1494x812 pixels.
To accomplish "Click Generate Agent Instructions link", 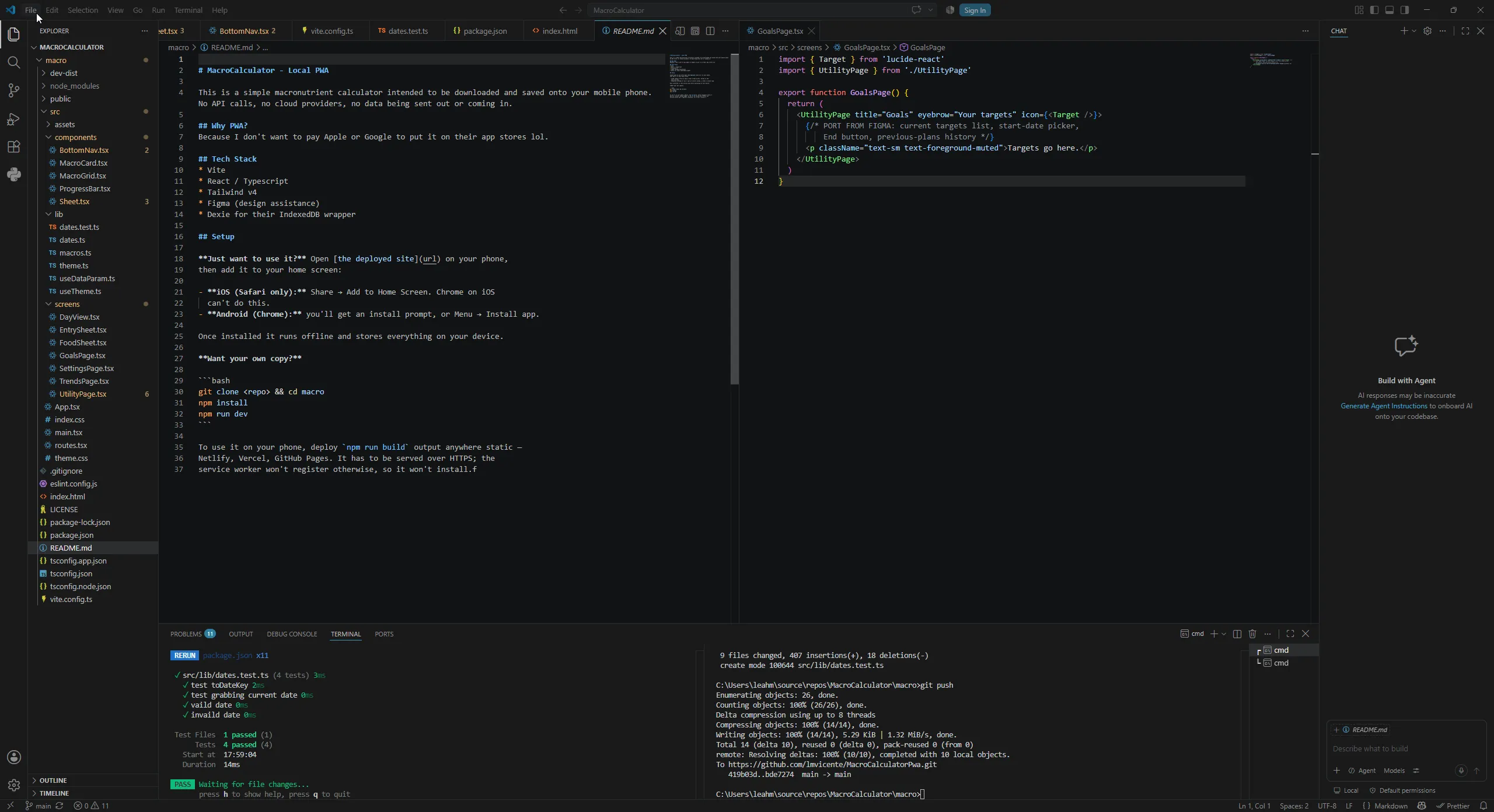I will (x=1384, y=406).
